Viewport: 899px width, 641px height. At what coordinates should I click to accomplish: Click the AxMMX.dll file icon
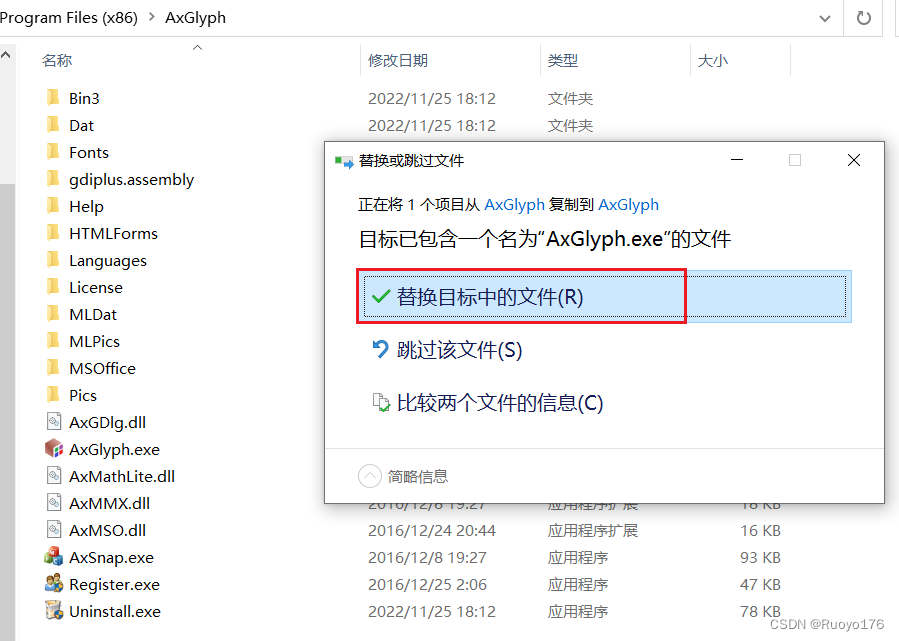coord(53,503)
